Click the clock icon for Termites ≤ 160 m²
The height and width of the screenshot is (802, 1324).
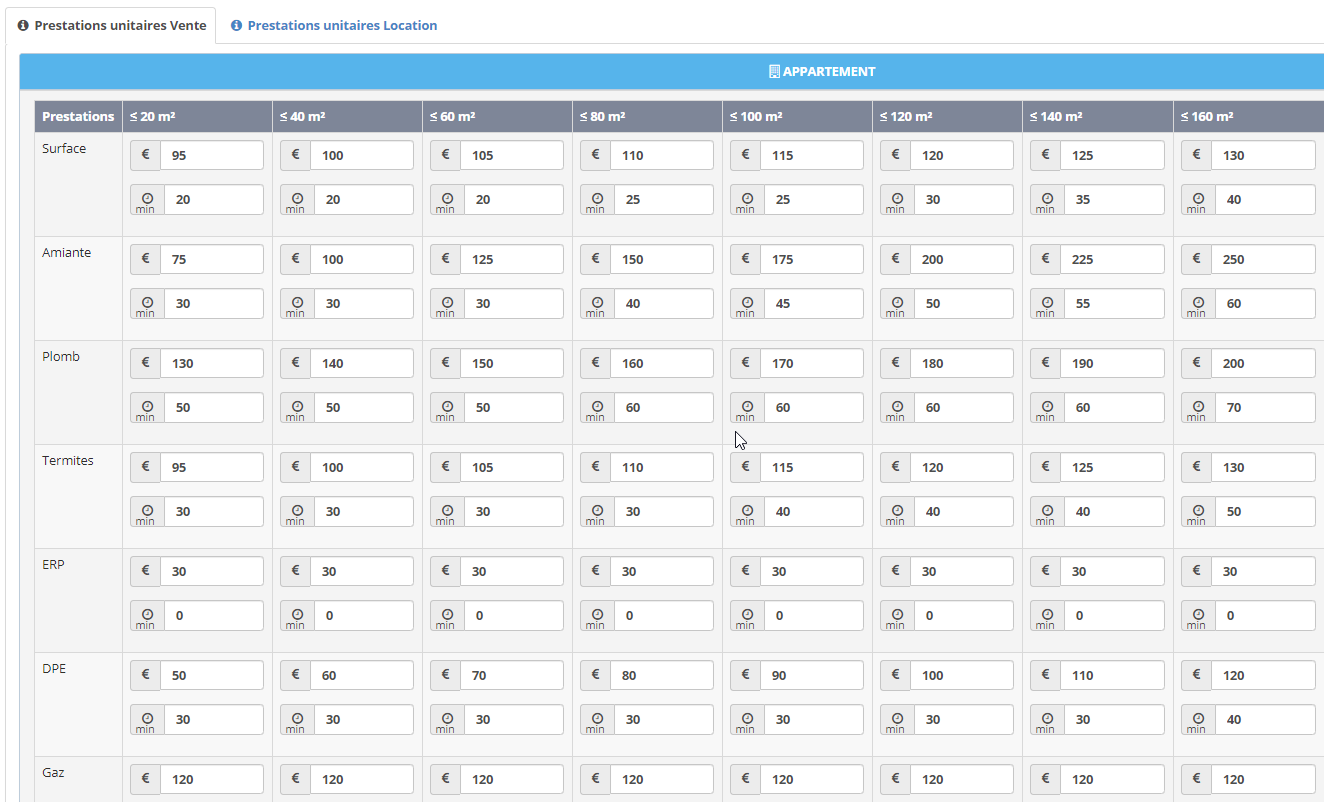(x=1197, y=511)
